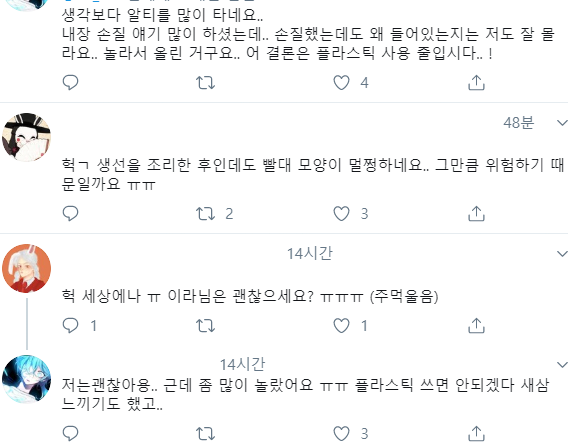Reply to the 저는괜찮아용 tweet
Viewport: 568px width, 448px height.
[x=70, y=433]
